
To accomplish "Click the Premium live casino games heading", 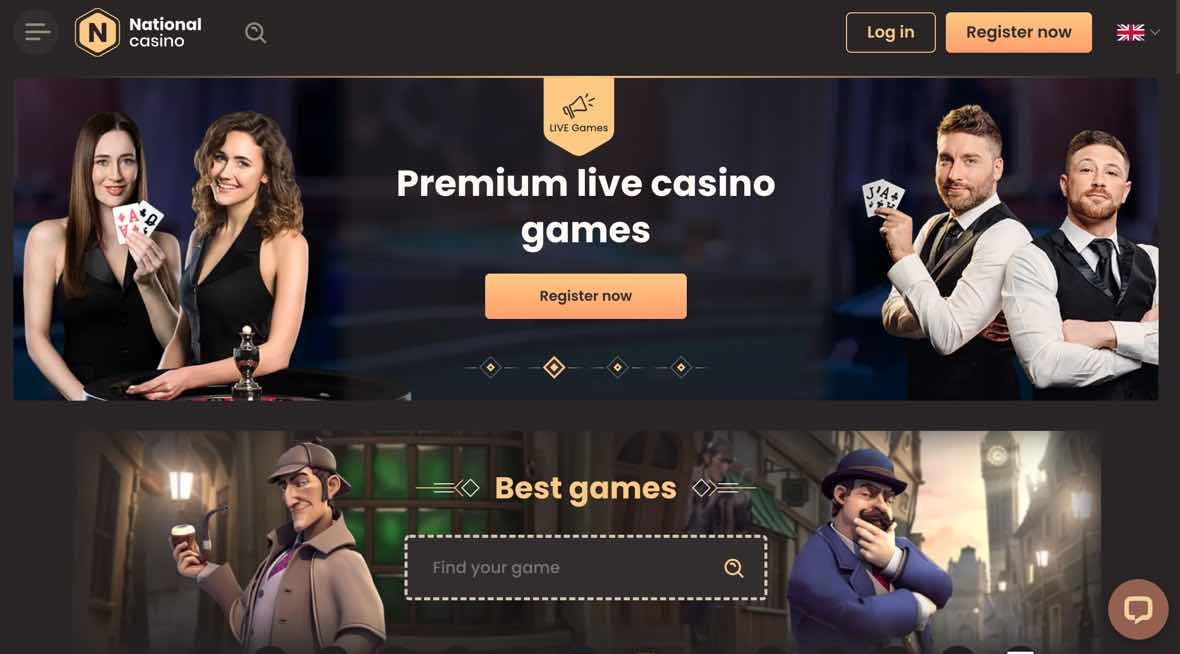I will pyautogui.click(x=585, y=206).
